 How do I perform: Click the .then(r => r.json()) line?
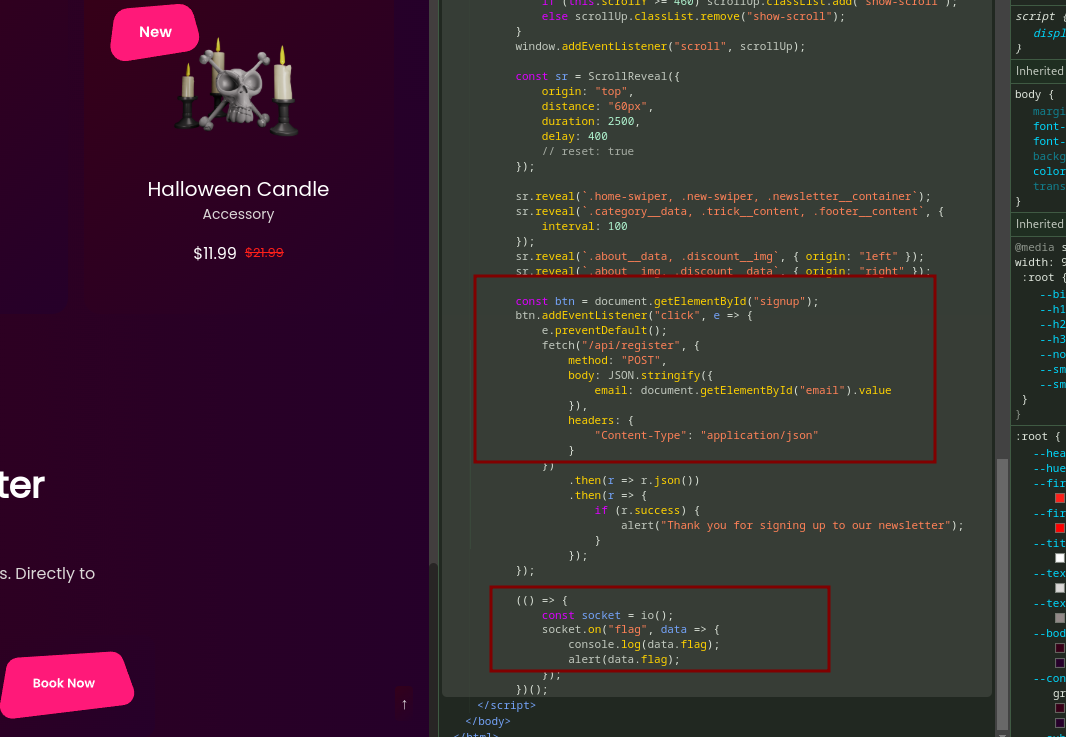click(x=634, y=481)
